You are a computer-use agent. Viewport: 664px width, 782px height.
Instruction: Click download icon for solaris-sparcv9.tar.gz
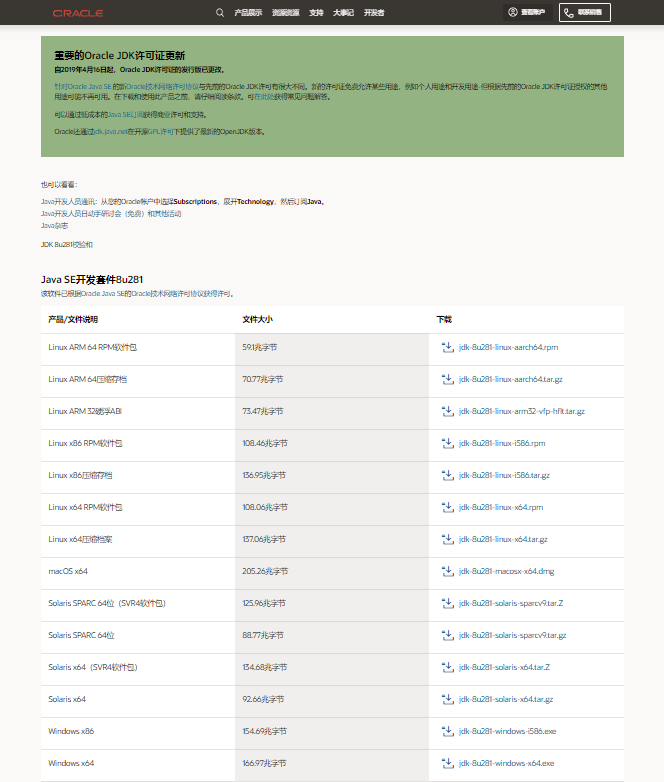pyautogui.click(x=448, y=635)
